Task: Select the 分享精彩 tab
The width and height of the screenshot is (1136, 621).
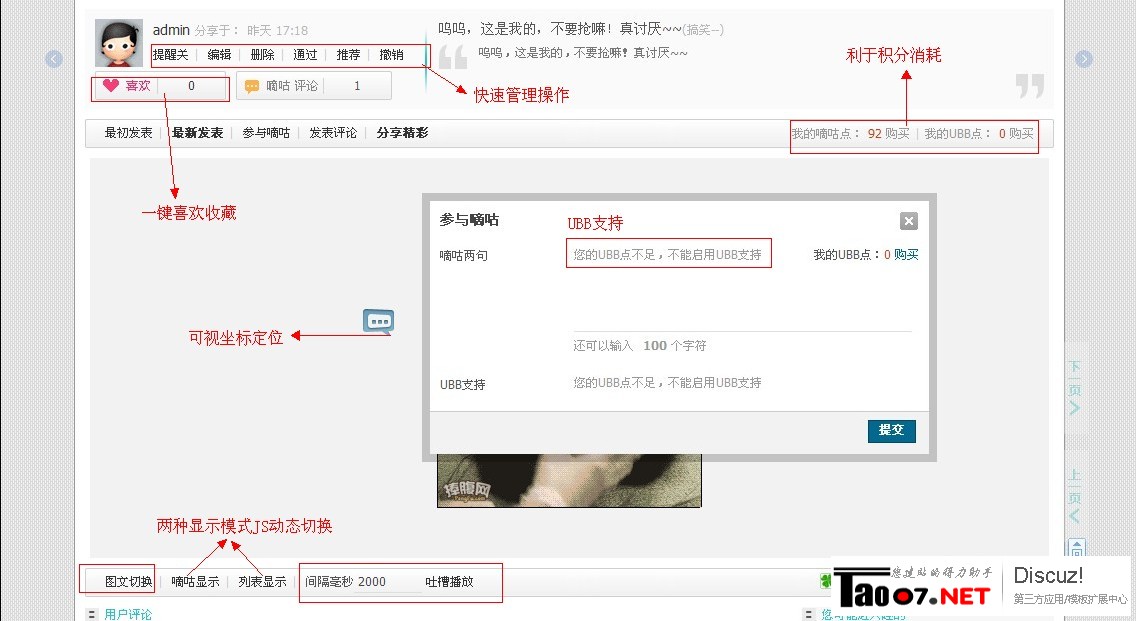Action: point(402,133)
